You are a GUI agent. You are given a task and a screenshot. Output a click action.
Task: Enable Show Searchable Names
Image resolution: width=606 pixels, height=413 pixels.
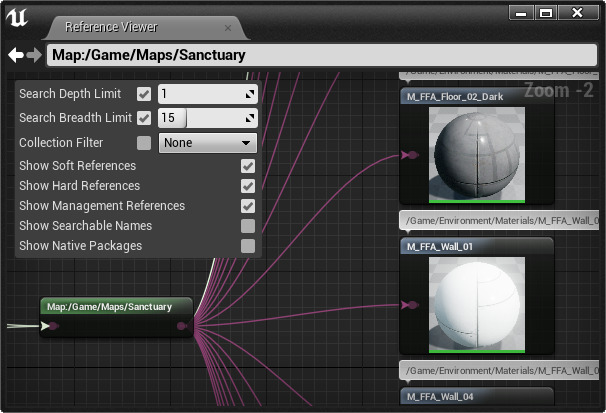(248, 226)
